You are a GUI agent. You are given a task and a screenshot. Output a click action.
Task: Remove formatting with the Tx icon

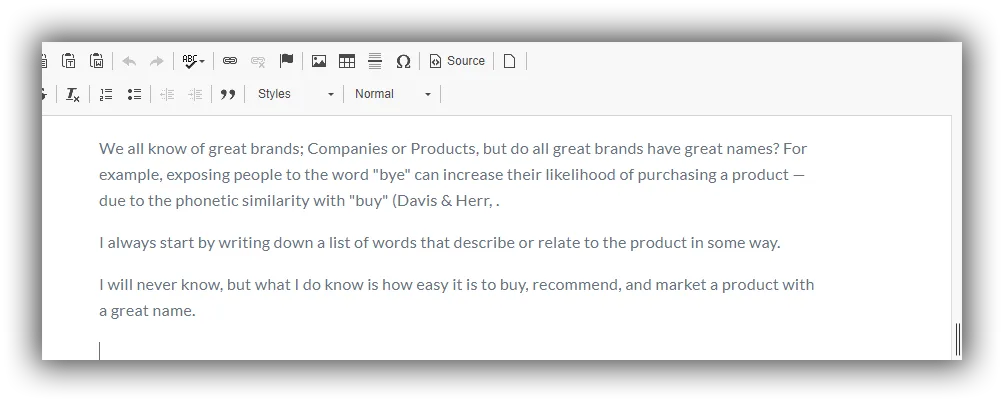tap(73, 95)
